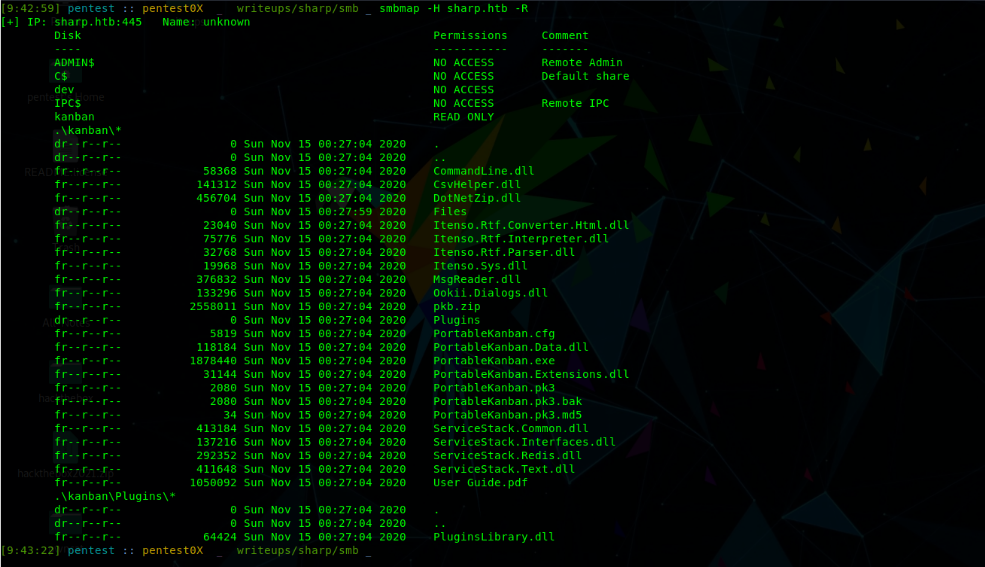Click the 'Plugins' directory name in kanban listing
Viewport: 985px width, 567px height.
[x=457, y=320]
